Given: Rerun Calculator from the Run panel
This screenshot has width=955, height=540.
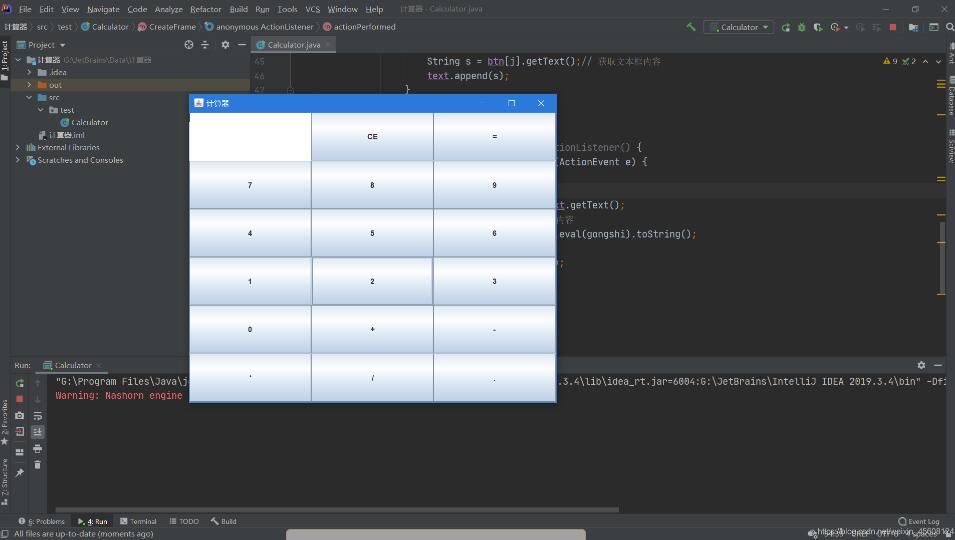Looking at the screenshot, I should click(19, 383).
